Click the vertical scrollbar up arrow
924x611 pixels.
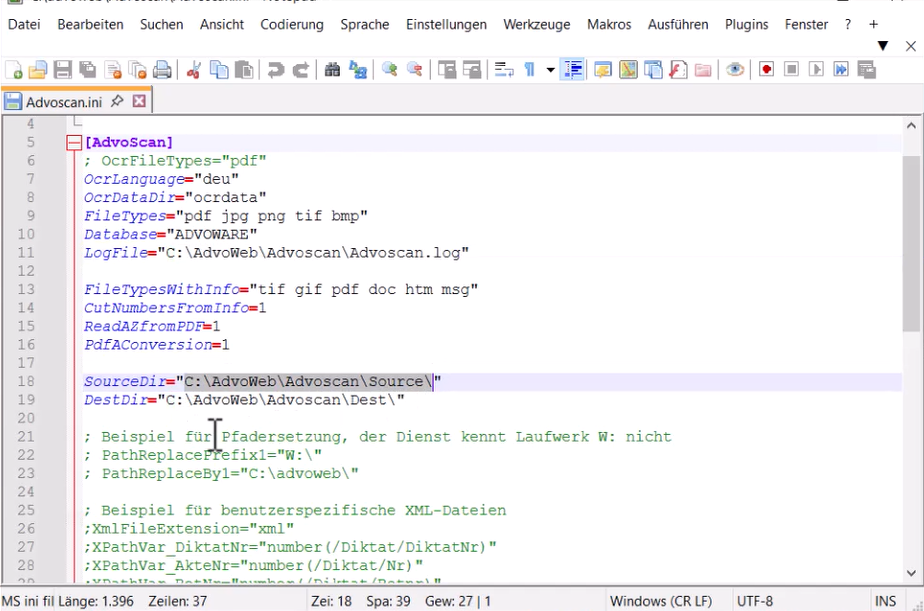coord(911,125)
